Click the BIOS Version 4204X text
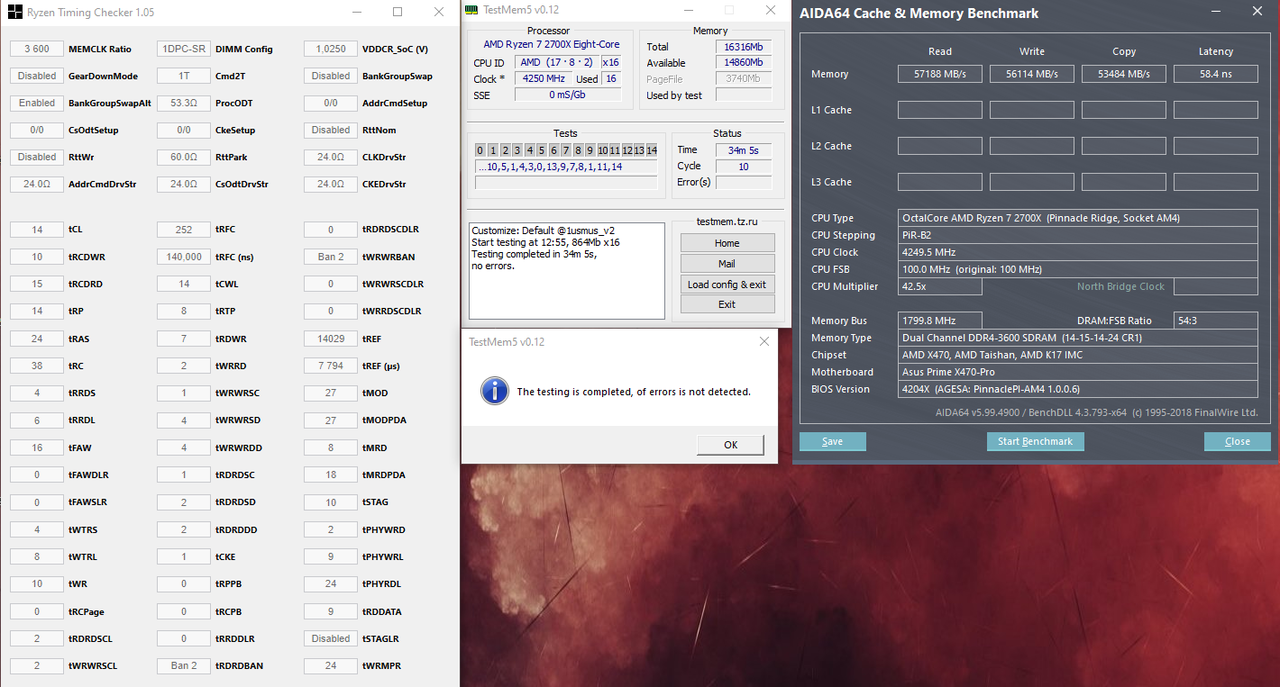This screenshot has width=1280, height=687. [x=991, y=389]
